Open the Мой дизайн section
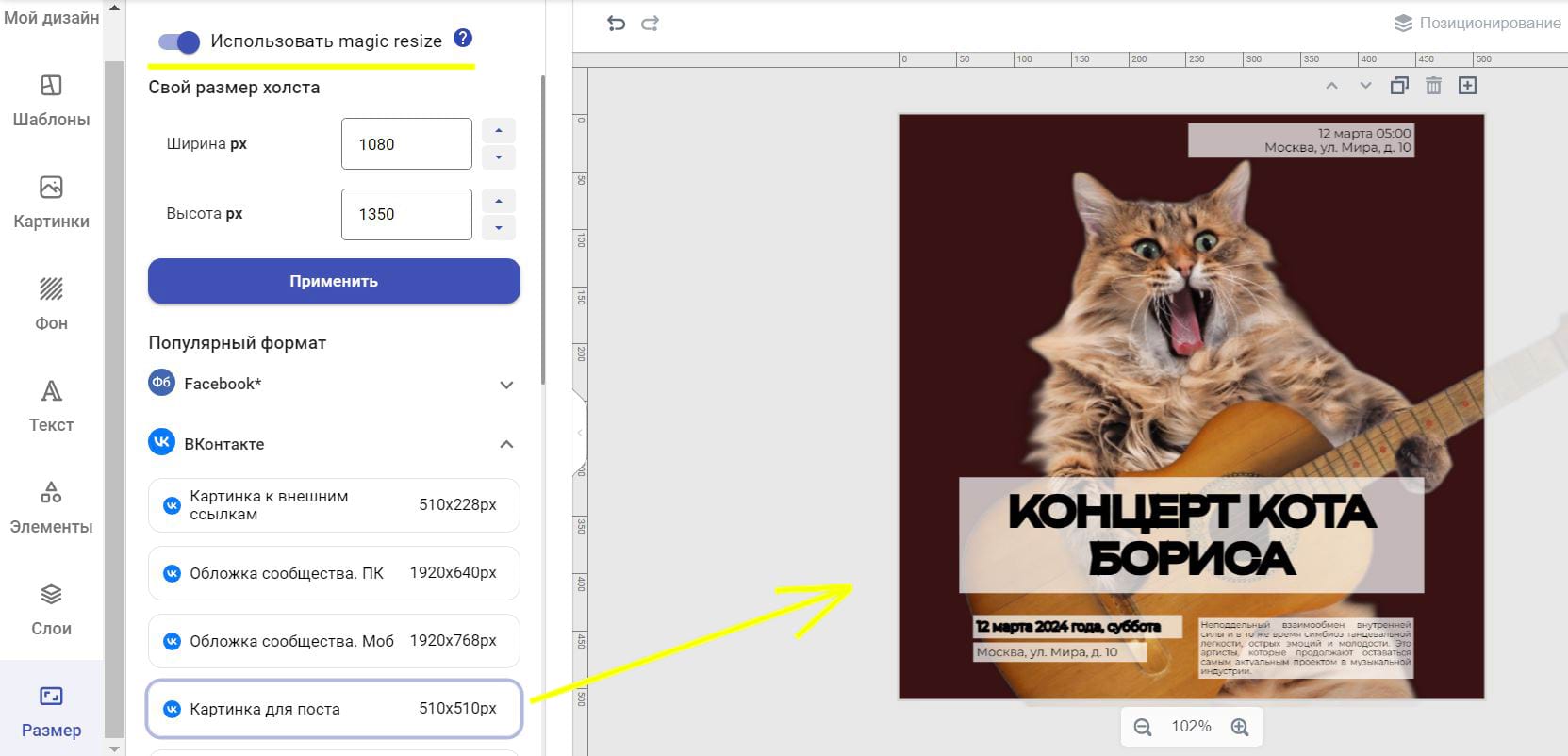Viewport: 1568px width, 756px height. (51, 17)
